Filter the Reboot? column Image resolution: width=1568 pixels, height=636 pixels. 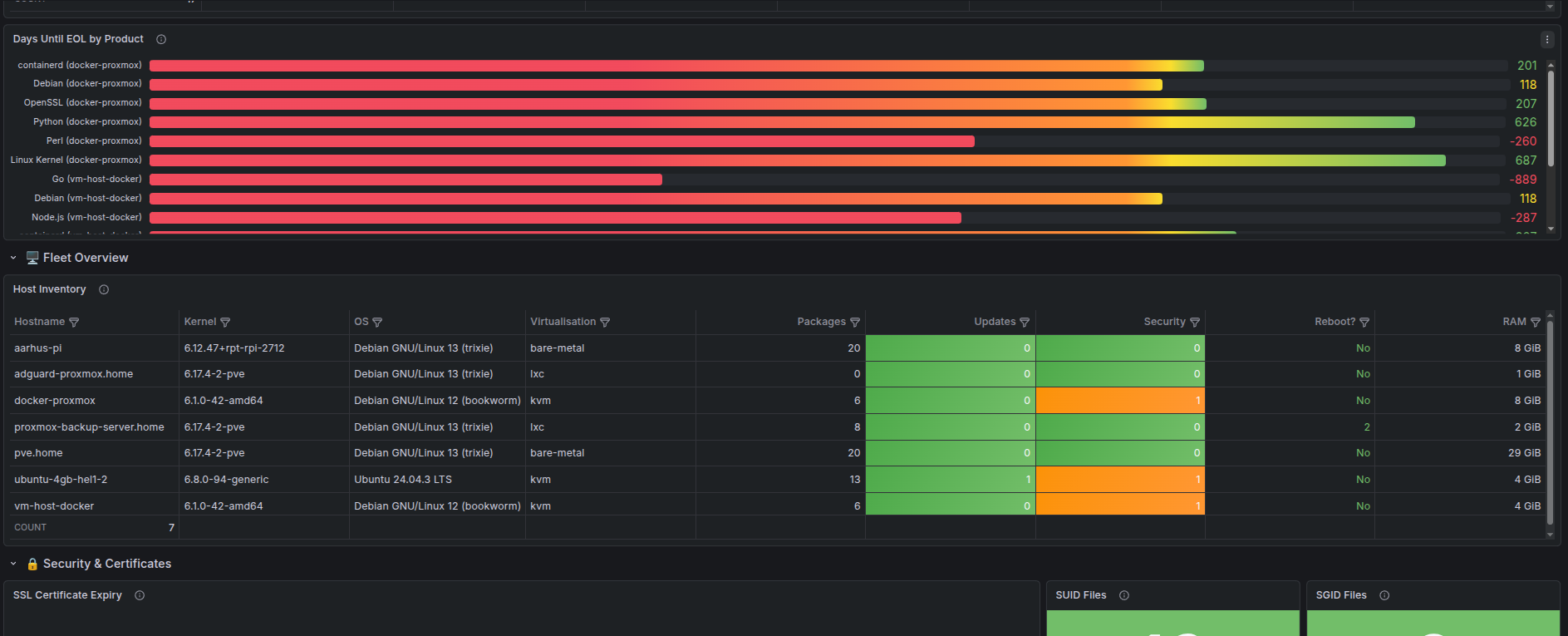coord(1364,323)
